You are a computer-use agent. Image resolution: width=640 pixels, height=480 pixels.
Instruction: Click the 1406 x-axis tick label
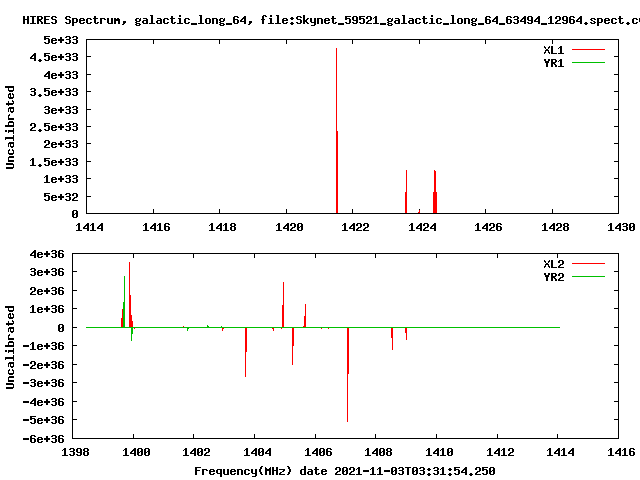(x=318, y=452)
